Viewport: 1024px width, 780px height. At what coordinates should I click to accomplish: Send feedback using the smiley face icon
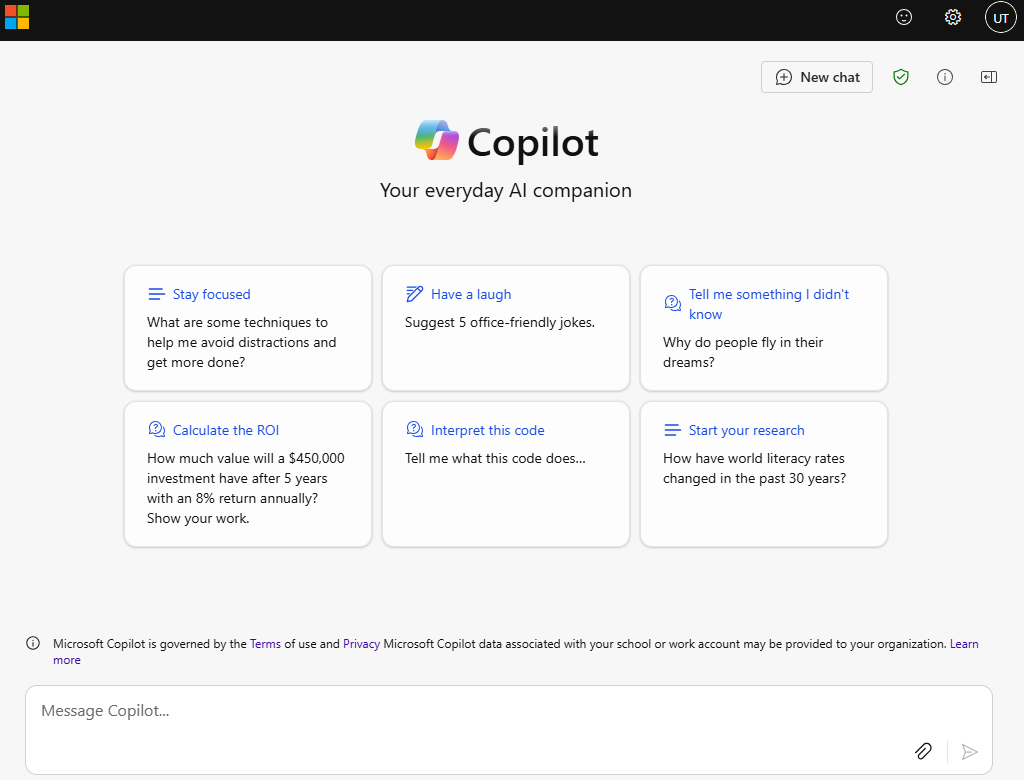tap(904, 17)
